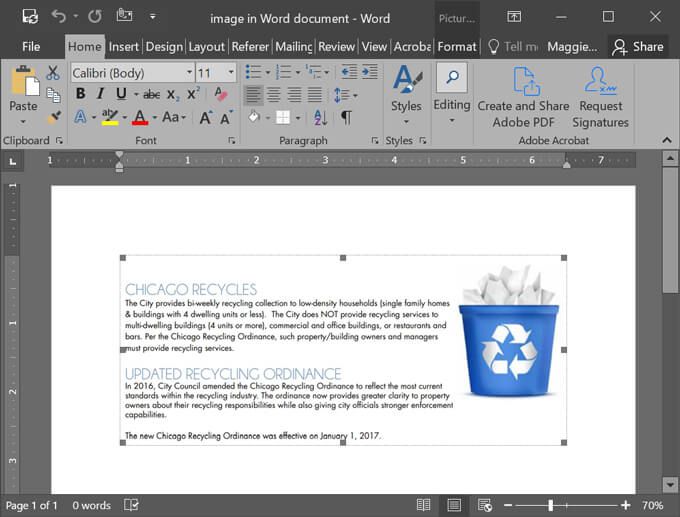Image resolution: width=680 pixels, height=517 pixels.
Task: Expand the font size dropdown
Action: click(x=231, y=73)
